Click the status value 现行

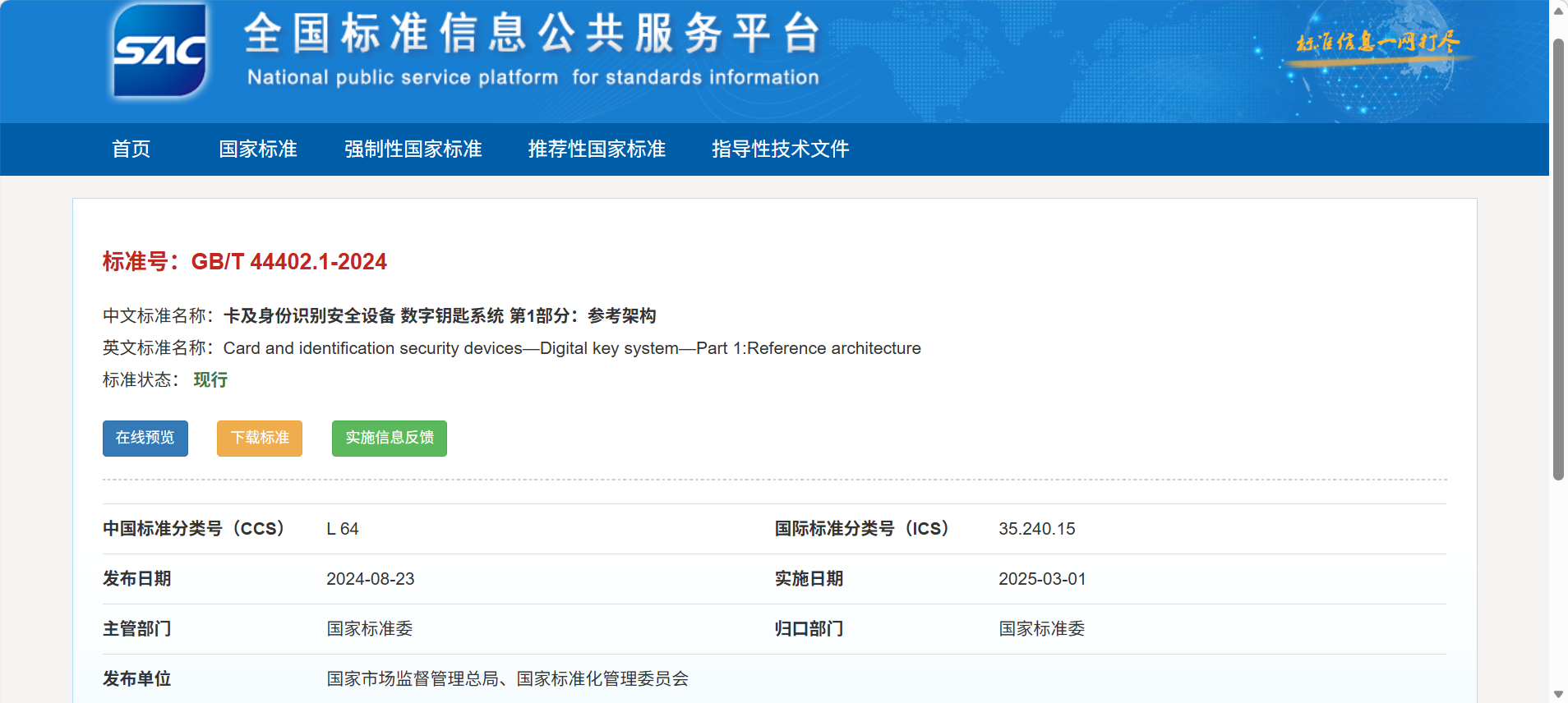pos(210,379)
